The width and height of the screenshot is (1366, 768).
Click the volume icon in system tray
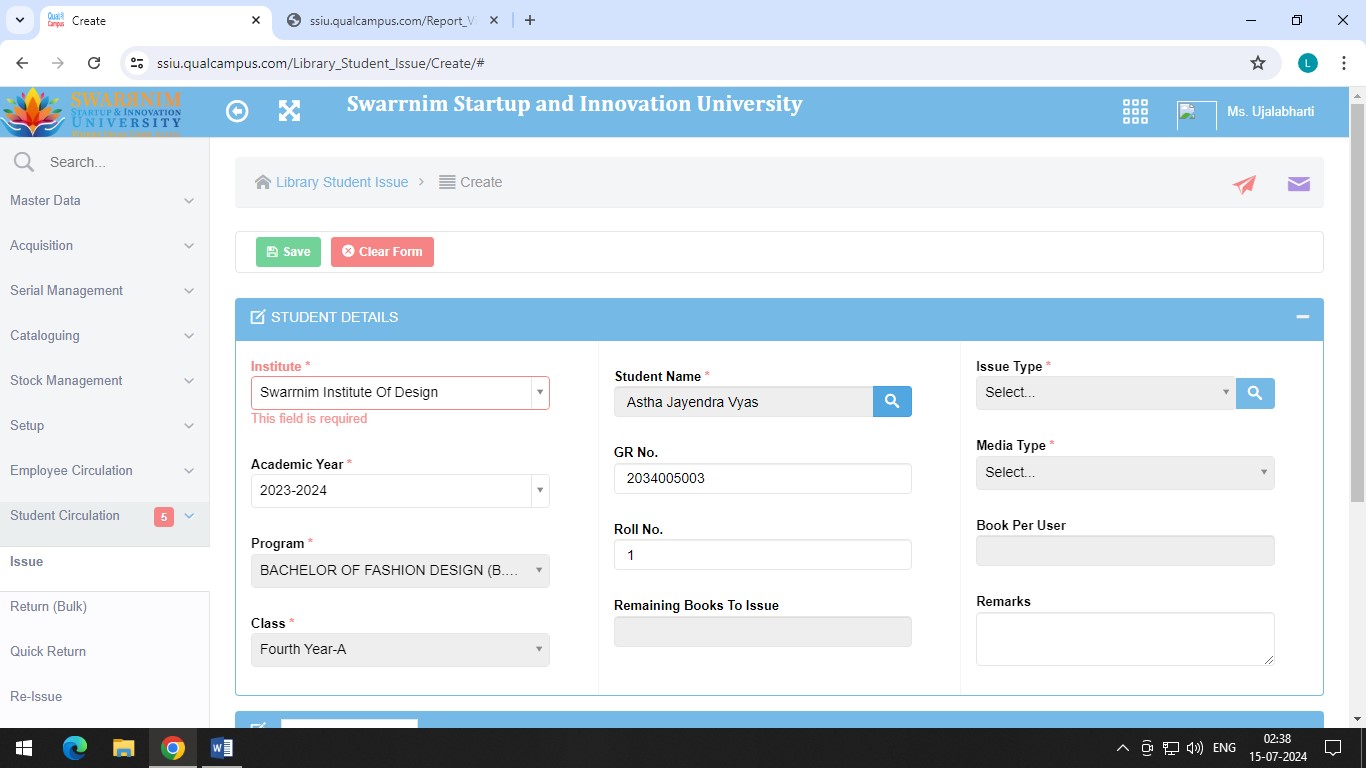[1194, 748]
